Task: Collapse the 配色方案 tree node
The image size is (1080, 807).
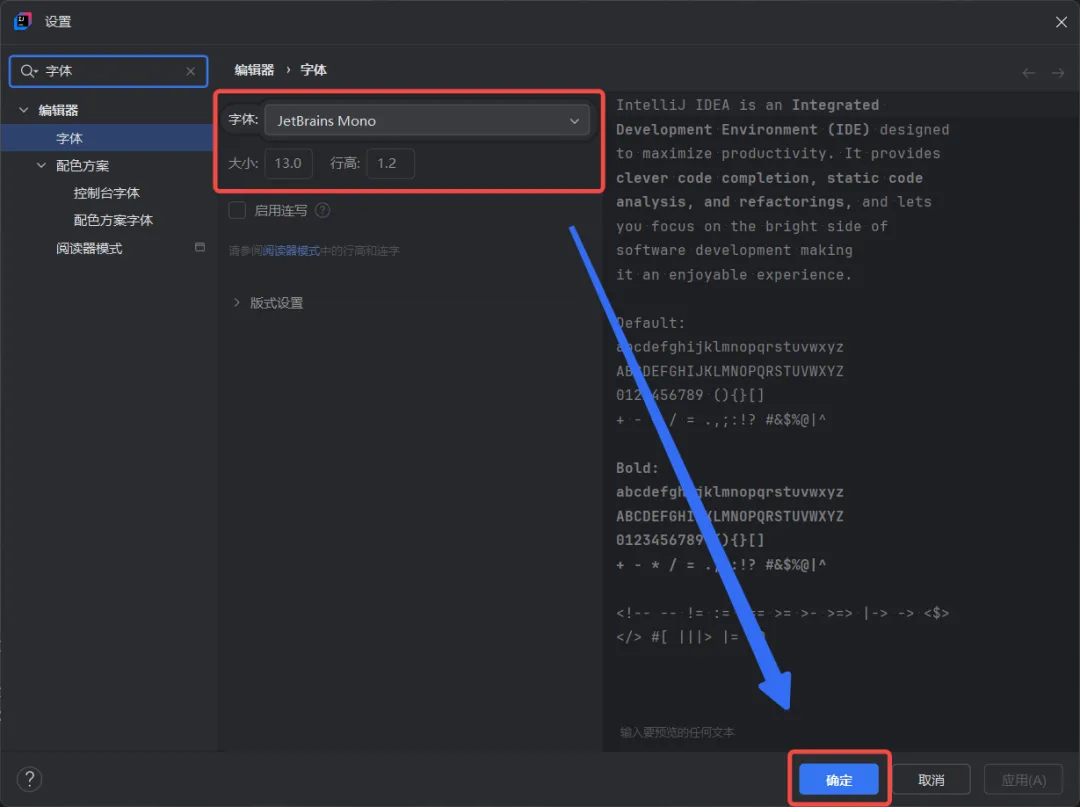Action: 41,165
